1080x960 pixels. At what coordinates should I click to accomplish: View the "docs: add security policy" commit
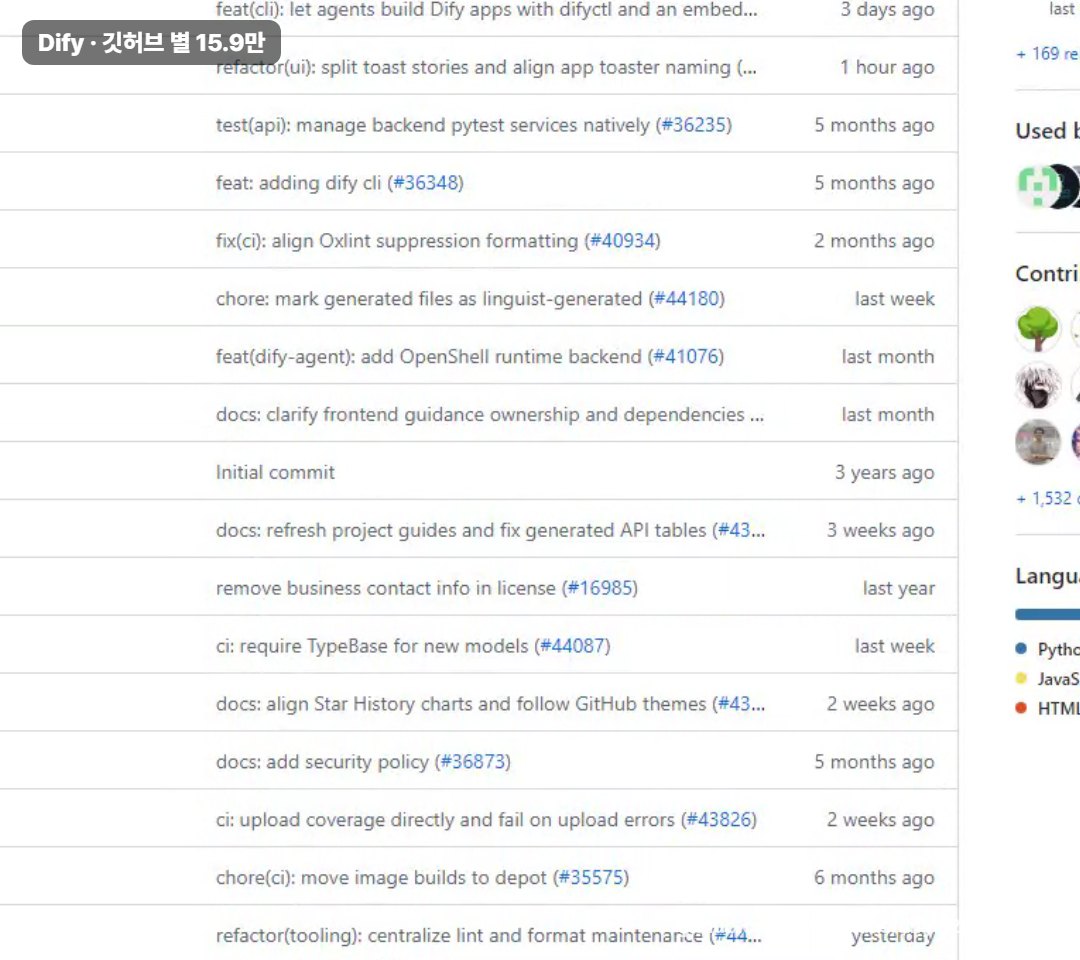322,761
